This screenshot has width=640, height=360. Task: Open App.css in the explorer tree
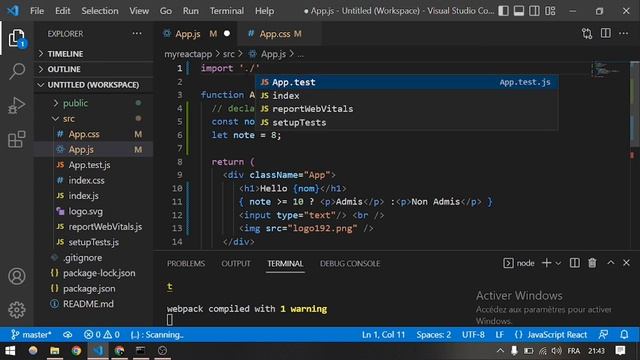point(94,134)
